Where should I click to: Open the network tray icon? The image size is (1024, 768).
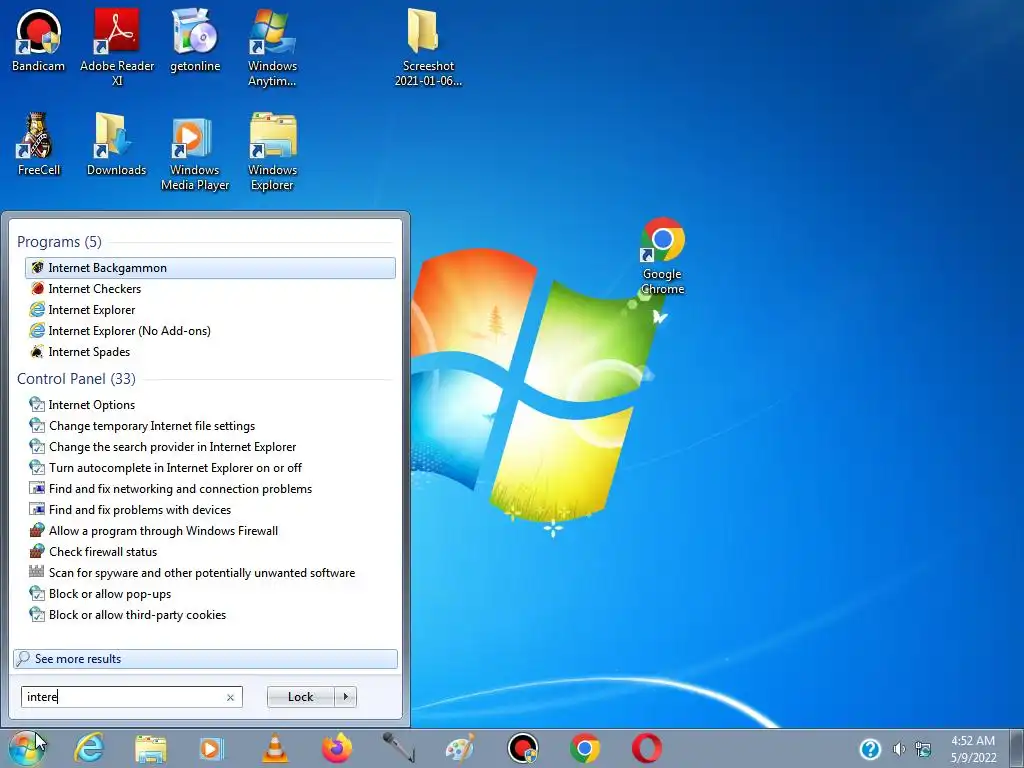(x=923, y=749)
